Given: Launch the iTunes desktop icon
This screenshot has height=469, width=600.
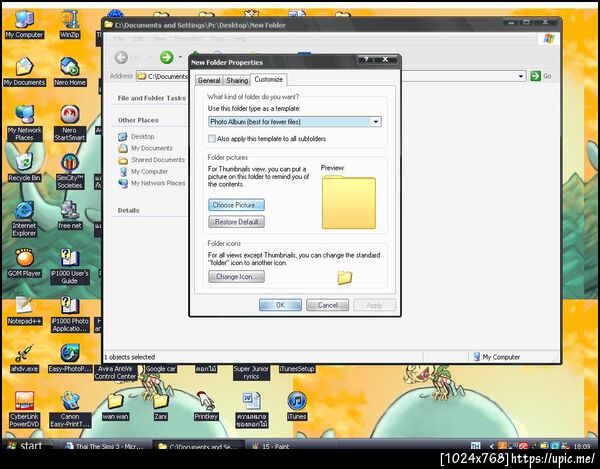Looking at the screenshot, I should pyautogui.click(x=297, y=405).
